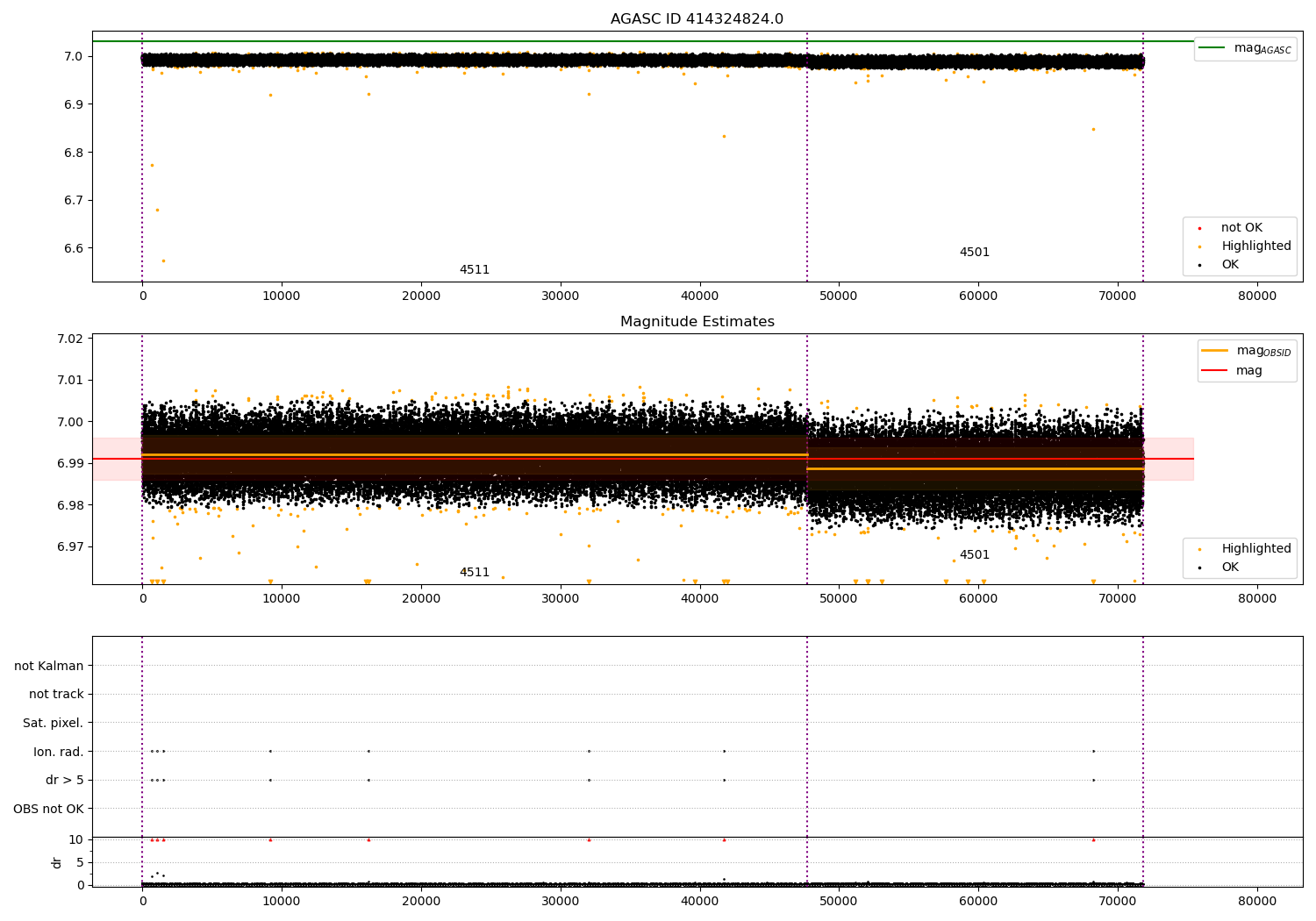
Task: Click the 'dr' axis label
Action: click(57, 862)
